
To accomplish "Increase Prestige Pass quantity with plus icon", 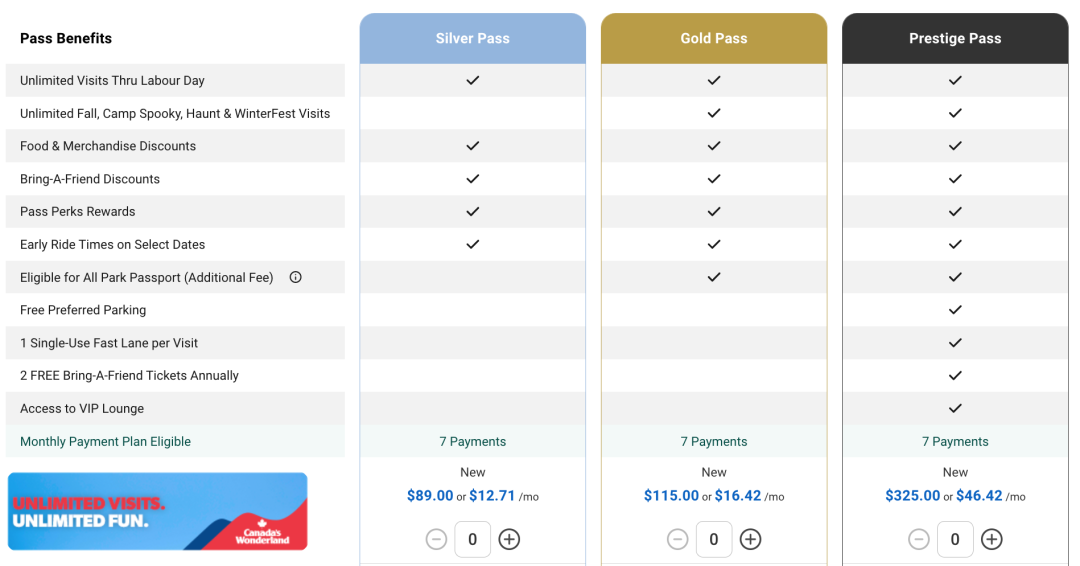I will pyautogui.click(x=991, y=539).
